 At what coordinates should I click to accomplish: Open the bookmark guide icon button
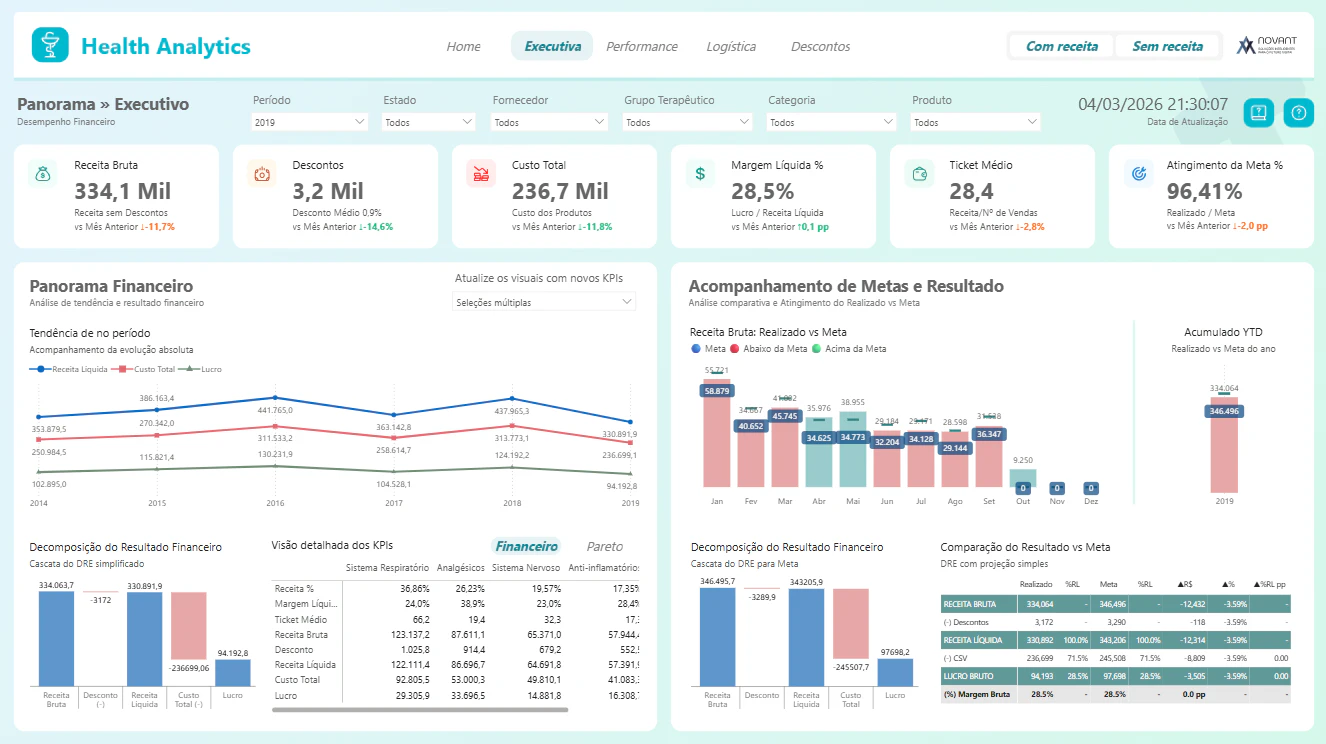pos(1258,113)
